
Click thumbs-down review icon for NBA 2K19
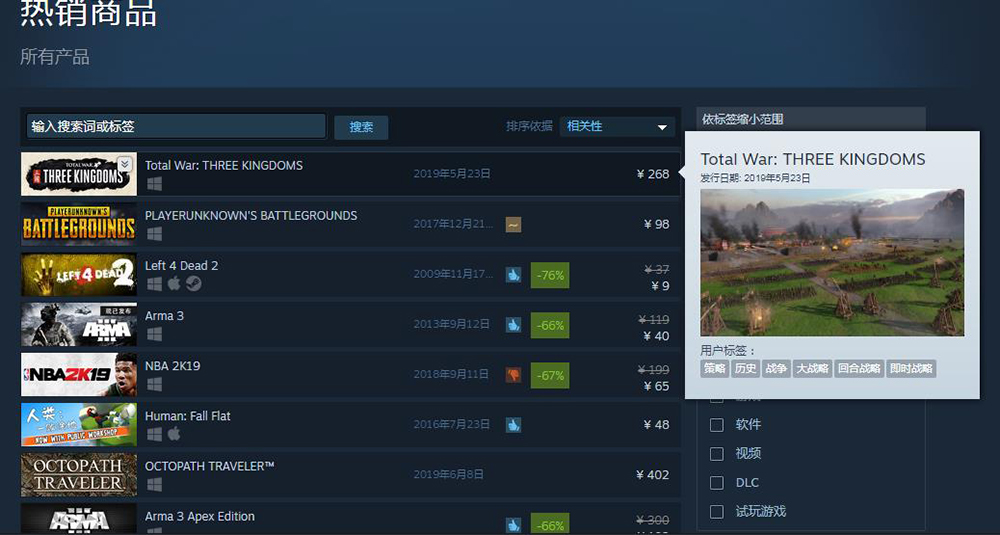(x=513, y=375)
